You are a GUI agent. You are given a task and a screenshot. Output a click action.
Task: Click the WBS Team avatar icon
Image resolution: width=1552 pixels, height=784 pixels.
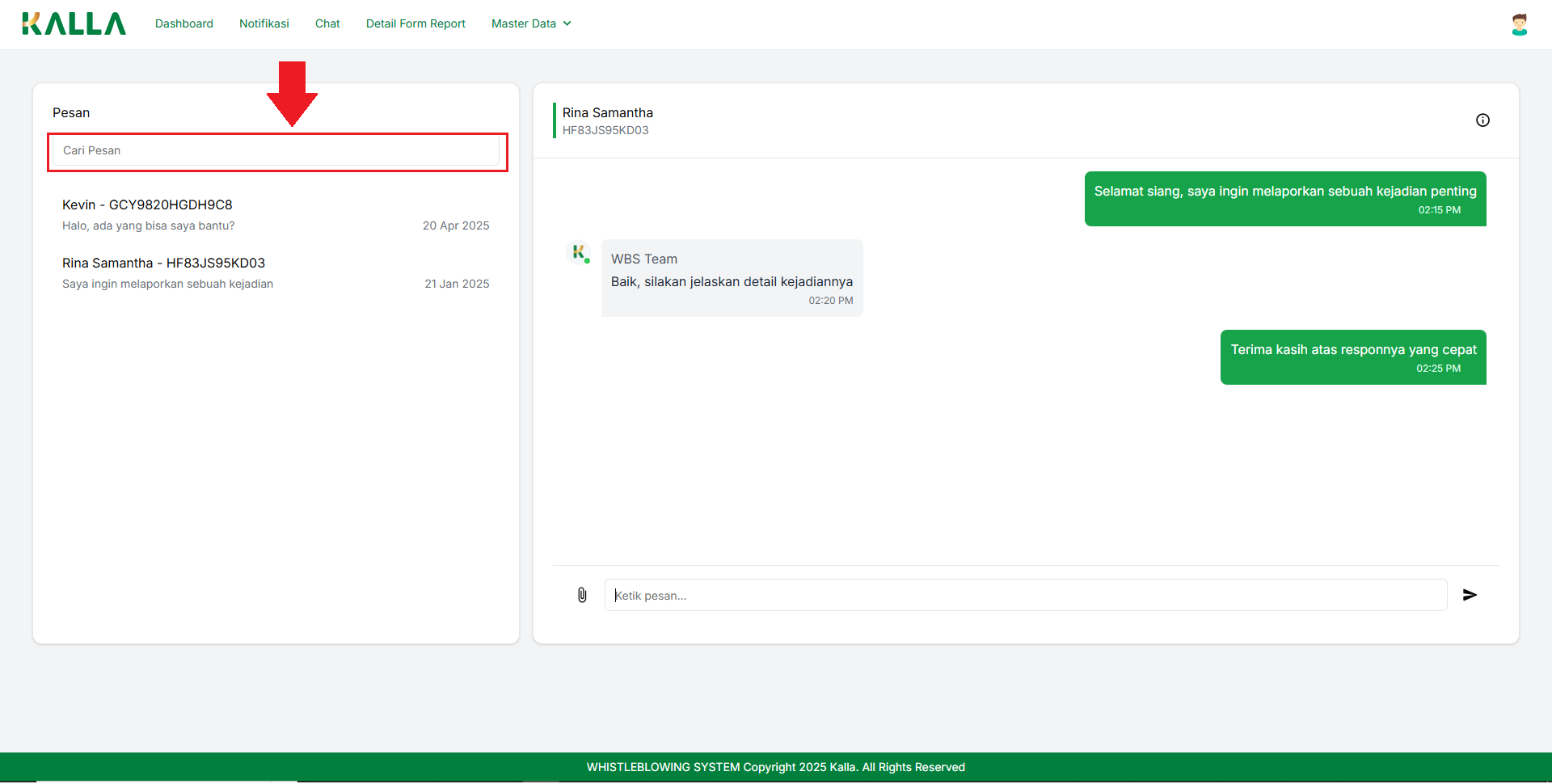[579, 253]
